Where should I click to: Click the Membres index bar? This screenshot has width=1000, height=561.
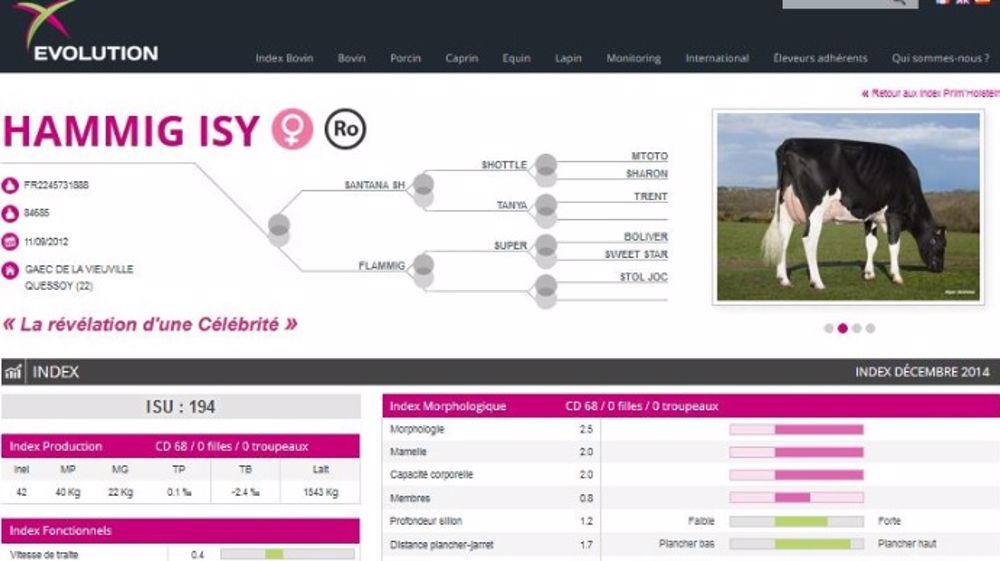click(797, 497)
